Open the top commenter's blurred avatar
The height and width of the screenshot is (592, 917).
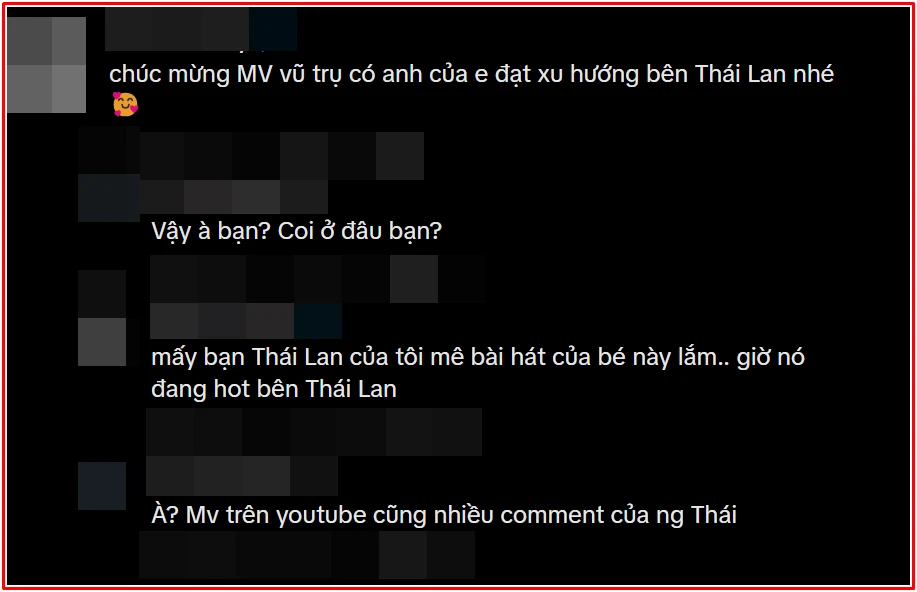47,65
